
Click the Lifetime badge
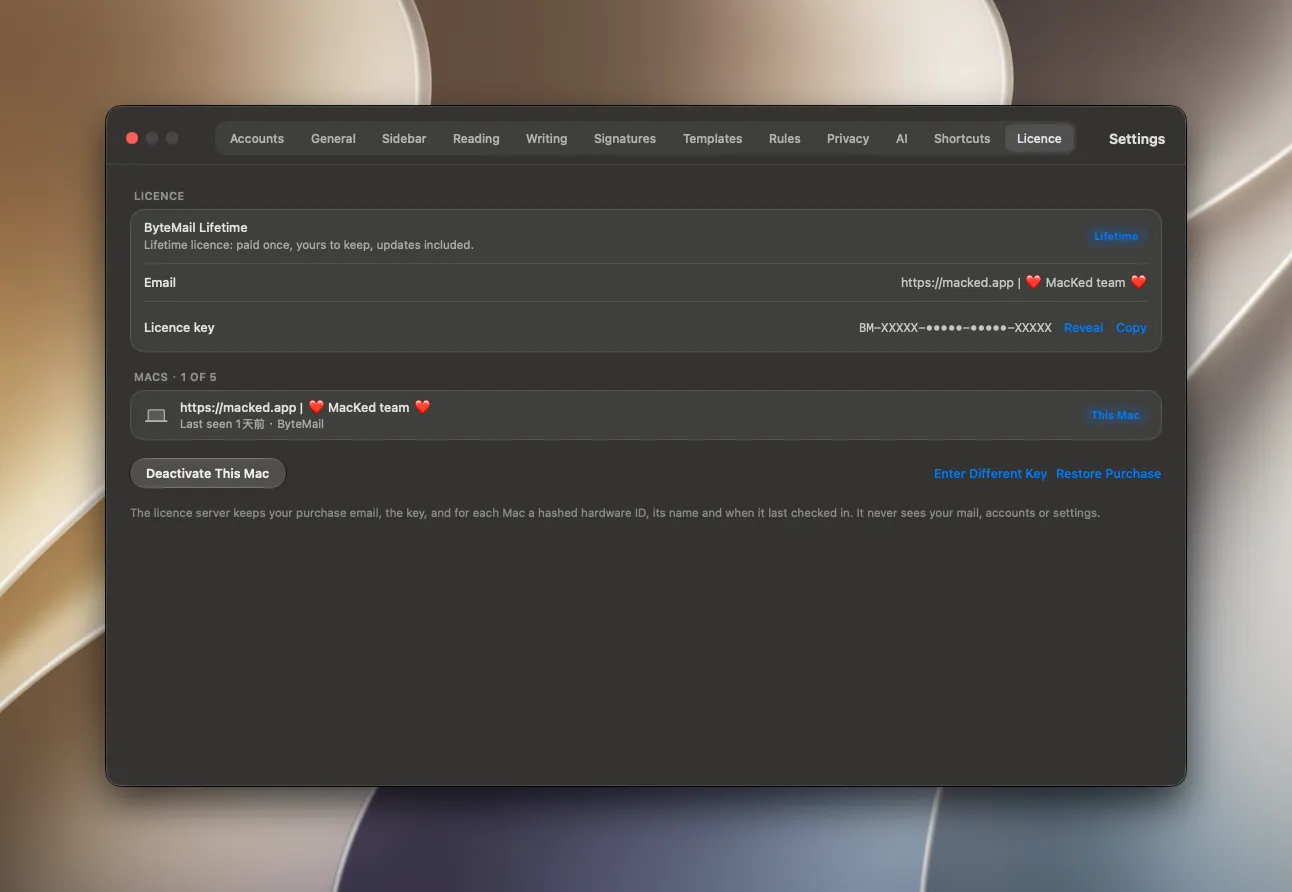pos(1116,237)
